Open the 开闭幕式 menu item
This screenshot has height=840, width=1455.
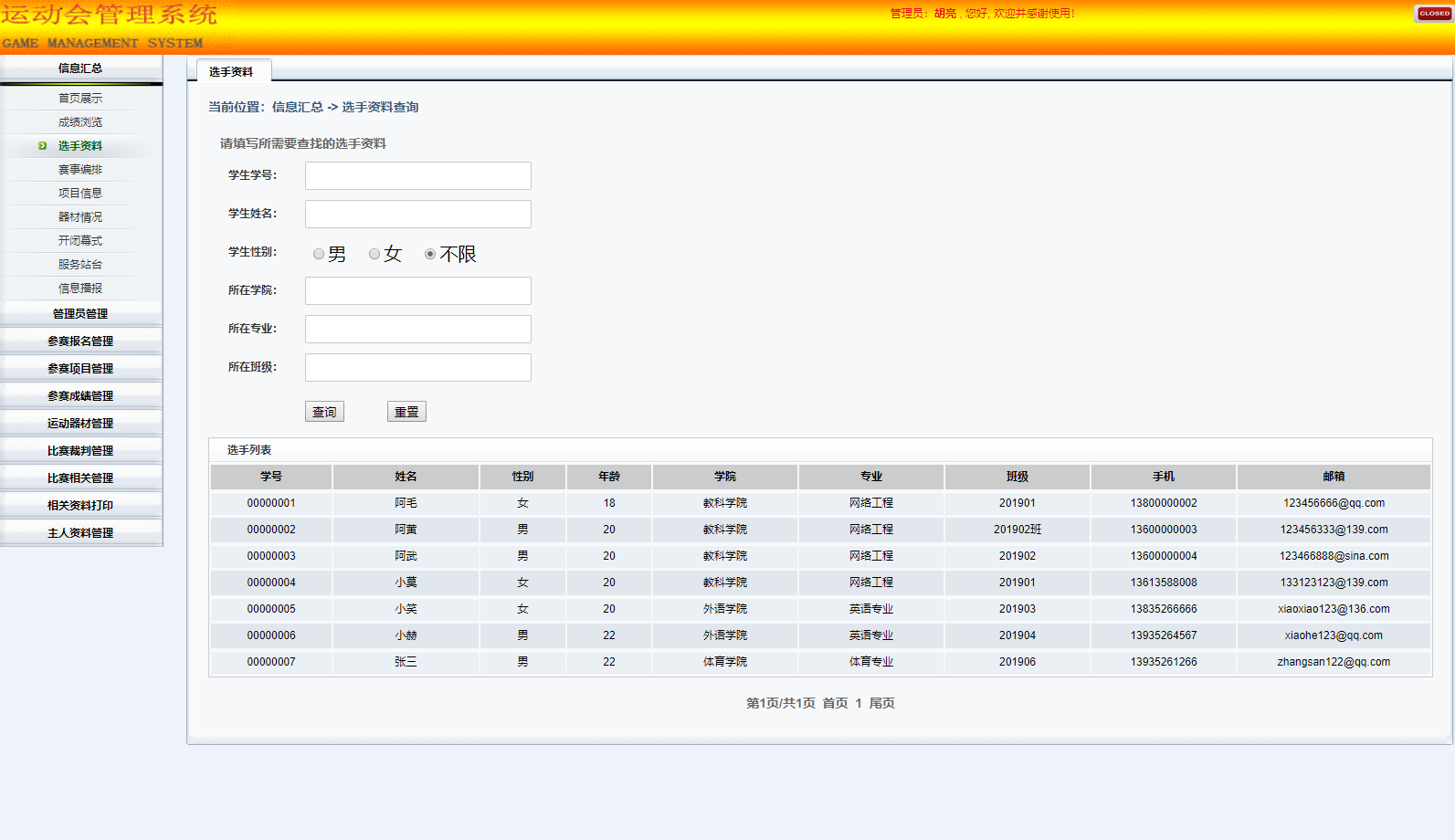click(80, 241)
